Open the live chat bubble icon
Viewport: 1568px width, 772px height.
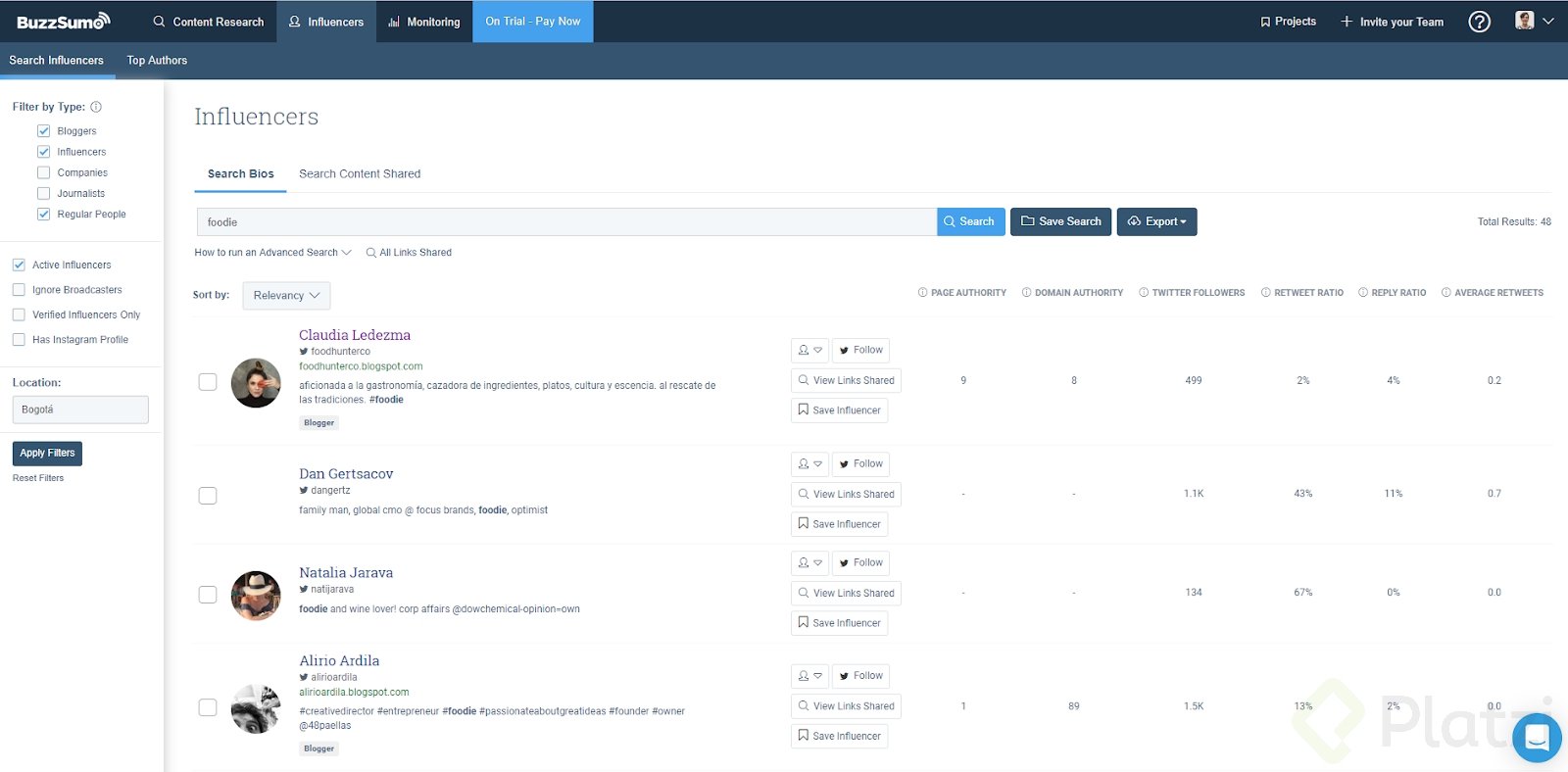click(1537, 738)
